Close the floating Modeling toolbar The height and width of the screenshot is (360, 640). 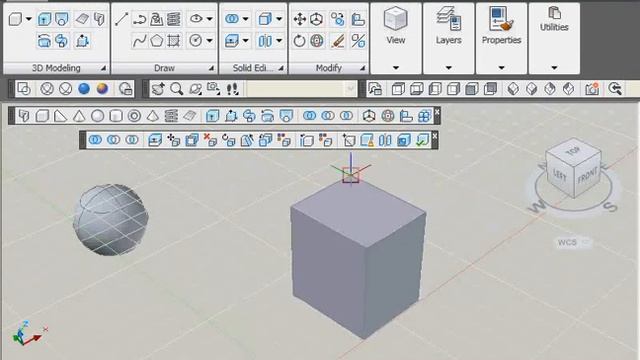(x=437, y=111)
